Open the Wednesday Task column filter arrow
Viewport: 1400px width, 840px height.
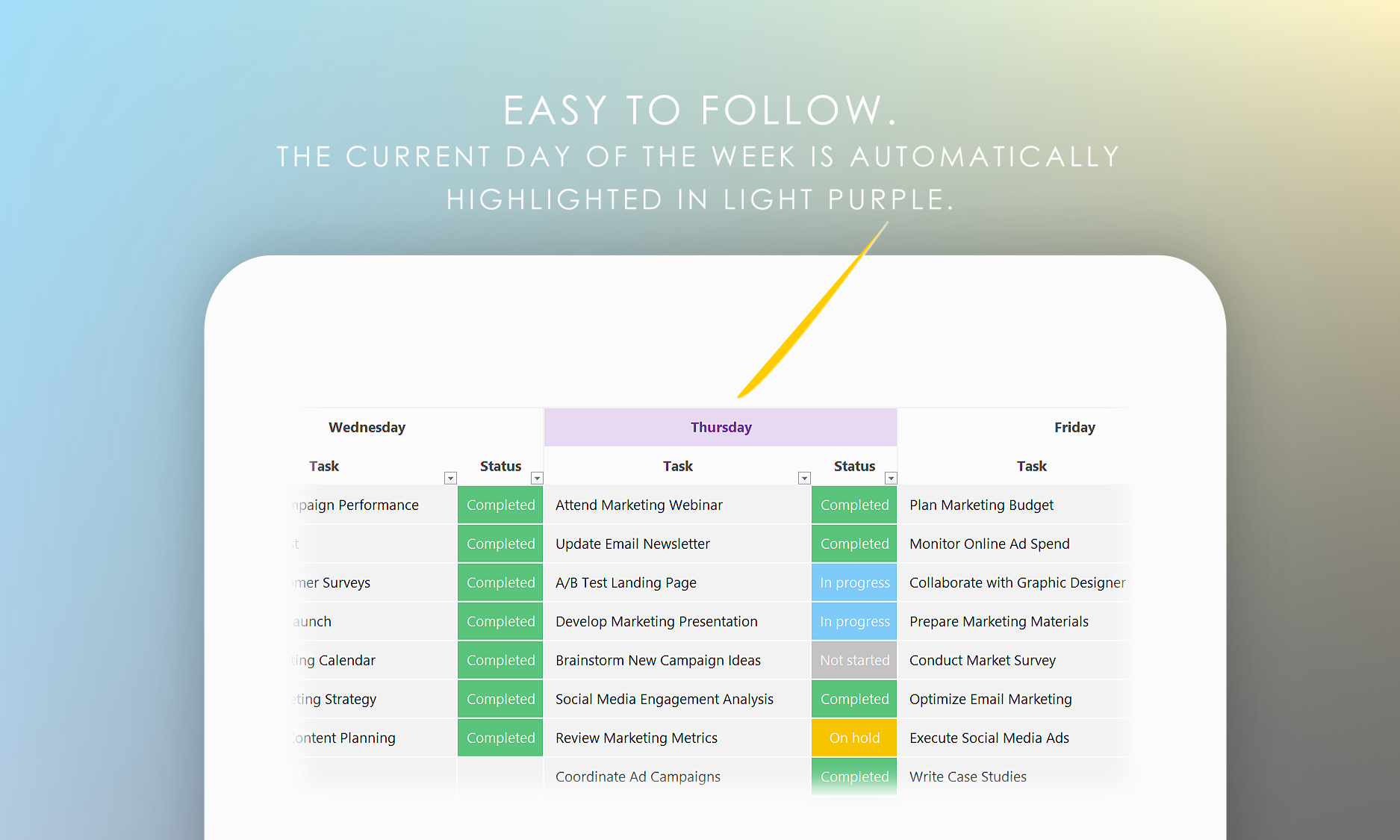coord(450,478)
